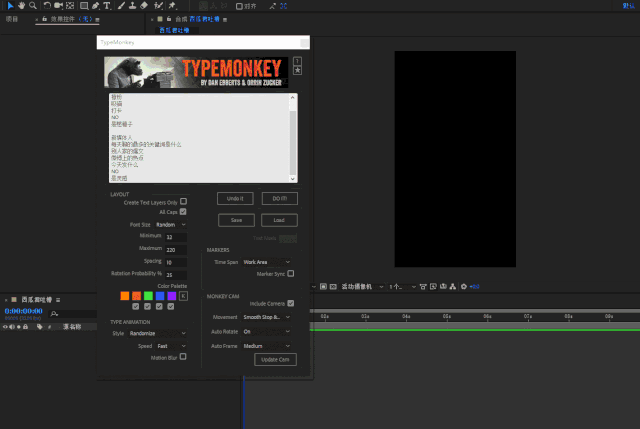
Task: Click the Undo It button
Action: click(x=235, y=198)
